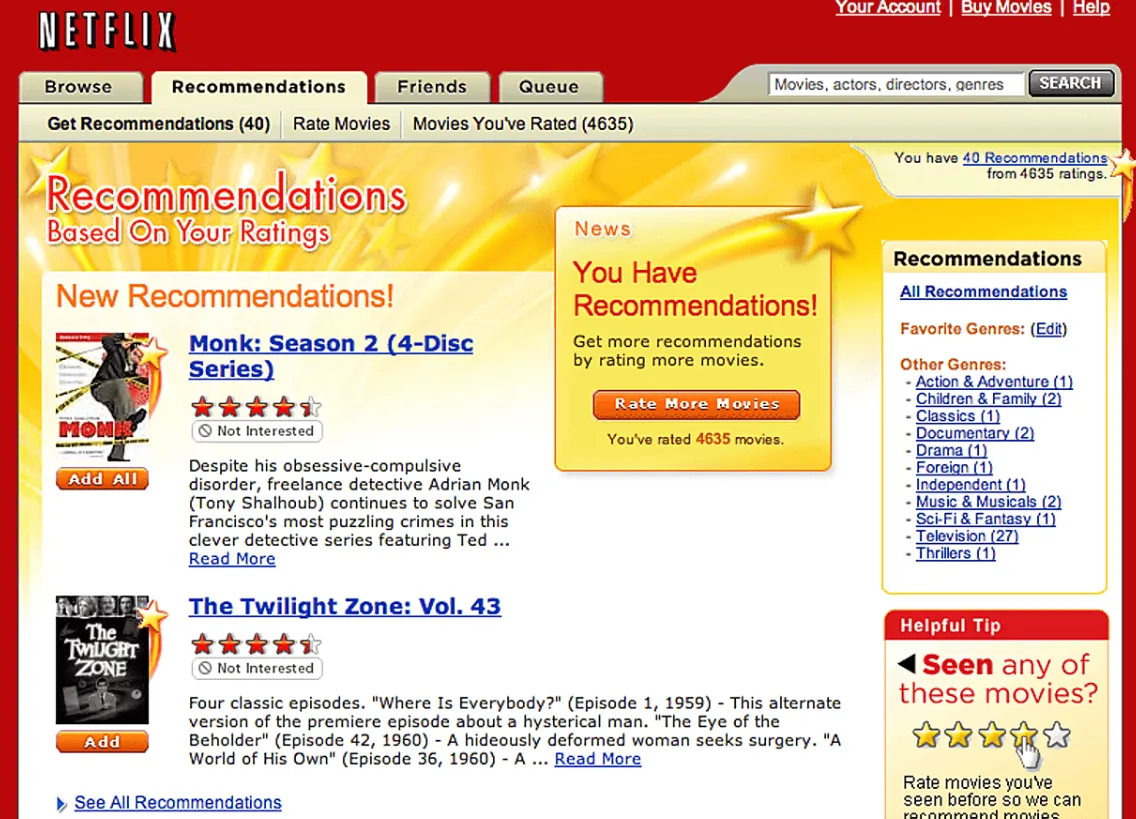The image size is (1136, 819).
Task: Open Monk: Season 2 title link
Action: pyautogui.click(x=331, y=356)
